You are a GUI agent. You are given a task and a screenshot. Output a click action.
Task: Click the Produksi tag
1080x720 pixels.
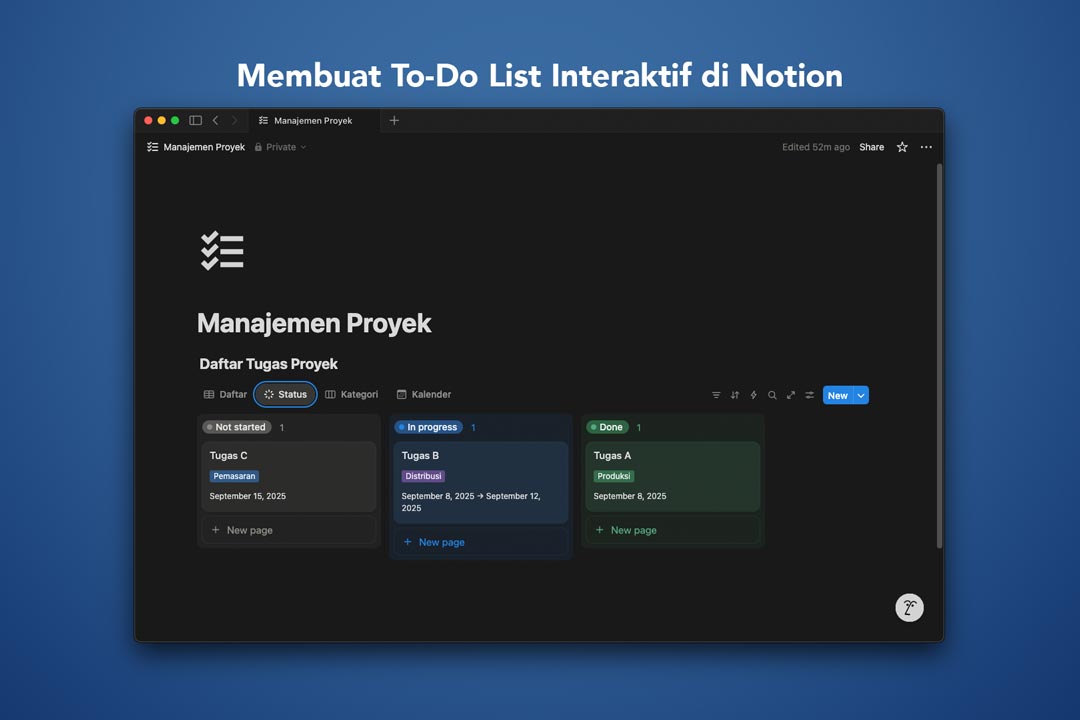pyautogui.click(x=614, y=476)
